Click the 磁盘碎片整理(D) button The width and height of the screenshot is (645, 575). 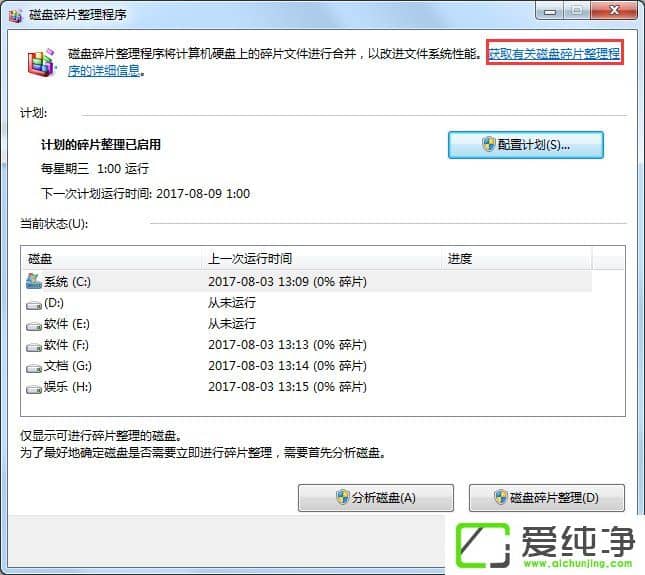click(x=547, y=498)
